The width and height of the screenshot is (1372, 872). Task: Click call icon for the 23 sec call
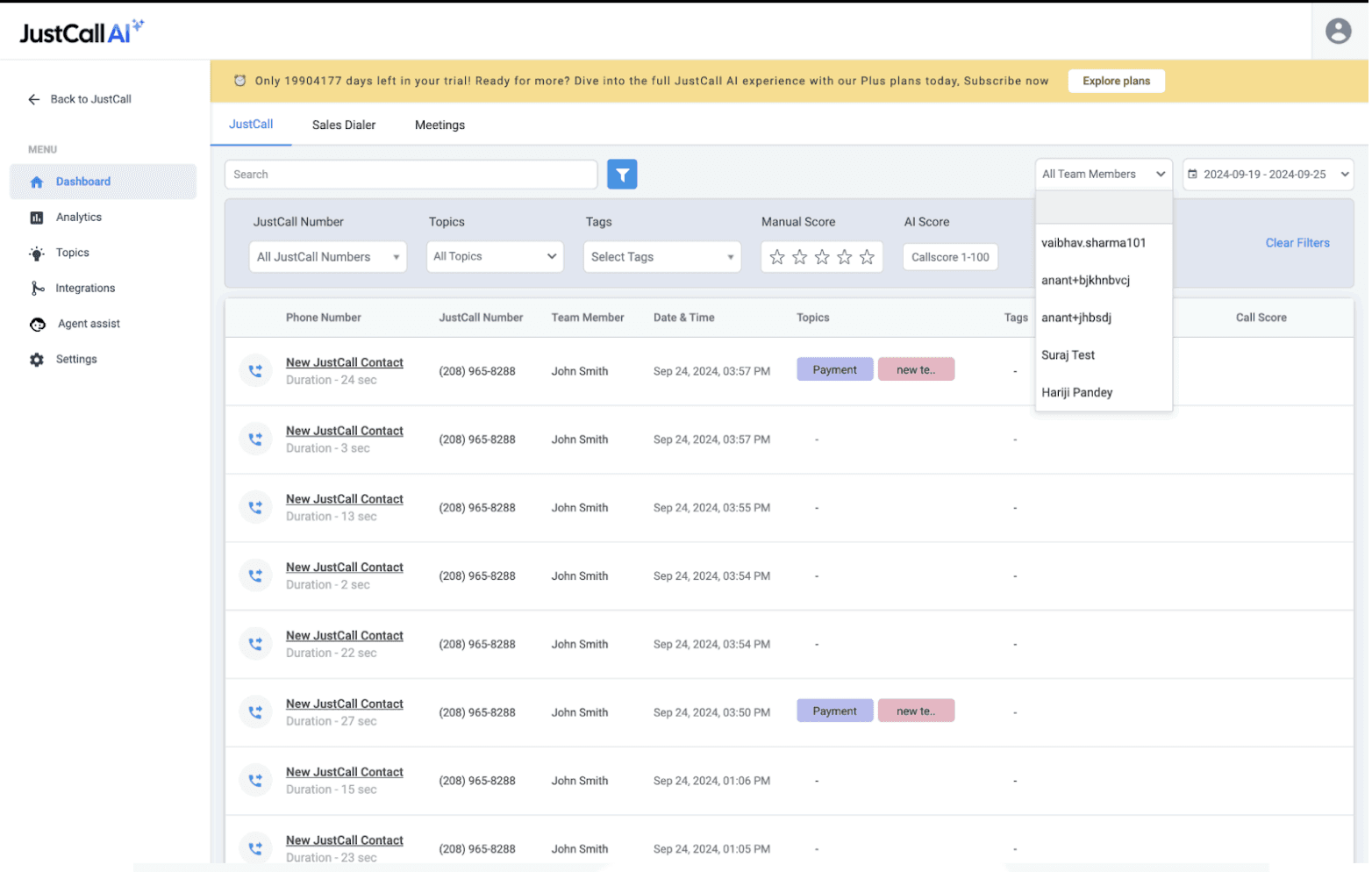point(255,849)
